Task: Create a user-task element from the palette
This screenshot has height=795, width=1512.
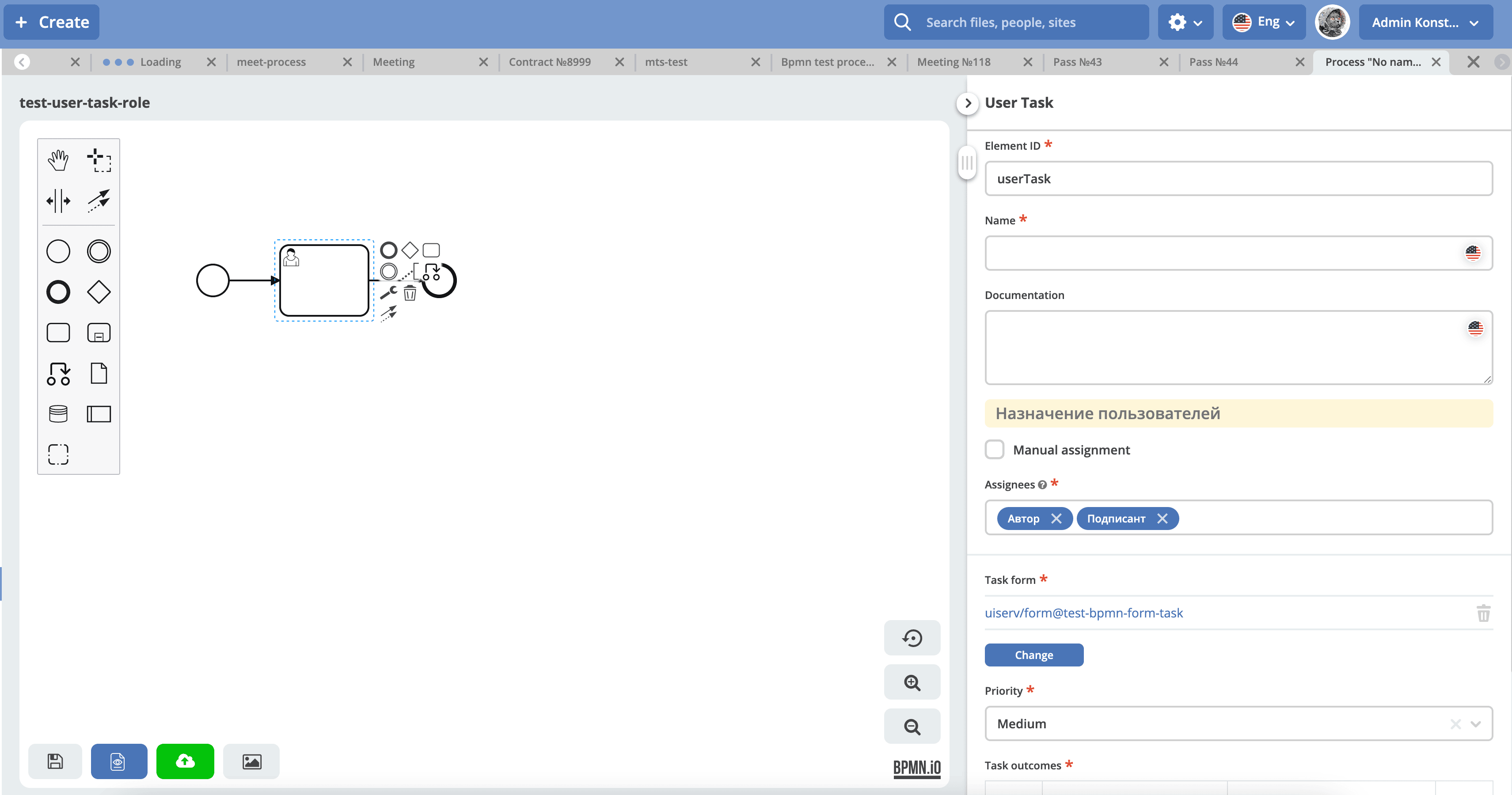Action: [58, 373]
